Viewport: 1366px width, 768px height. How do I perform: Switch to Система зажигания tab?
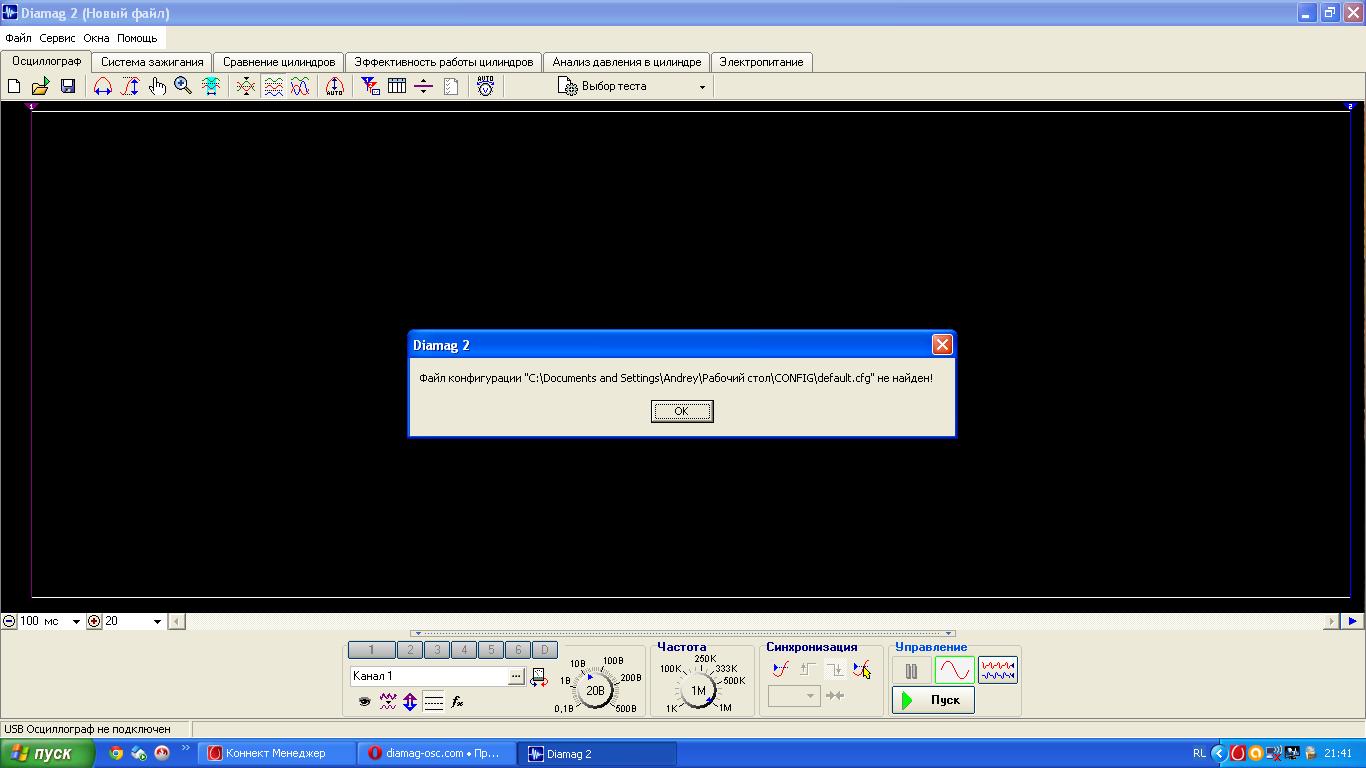coord(152,62)
